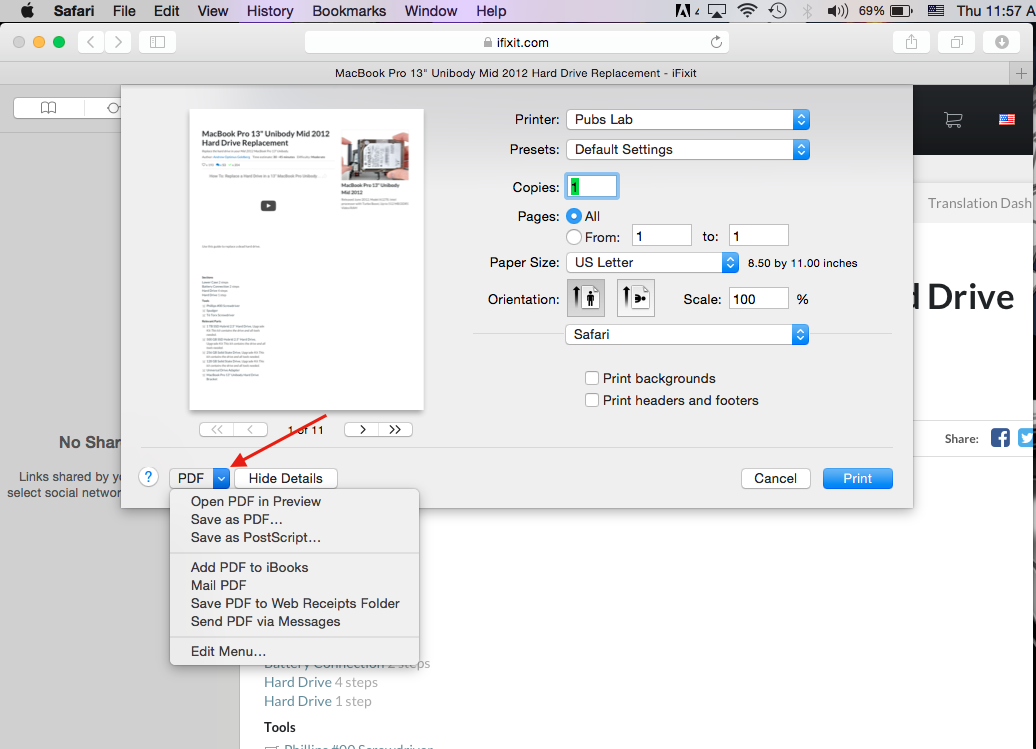
Task: Select landscape orientation
Action: (636, 298)
